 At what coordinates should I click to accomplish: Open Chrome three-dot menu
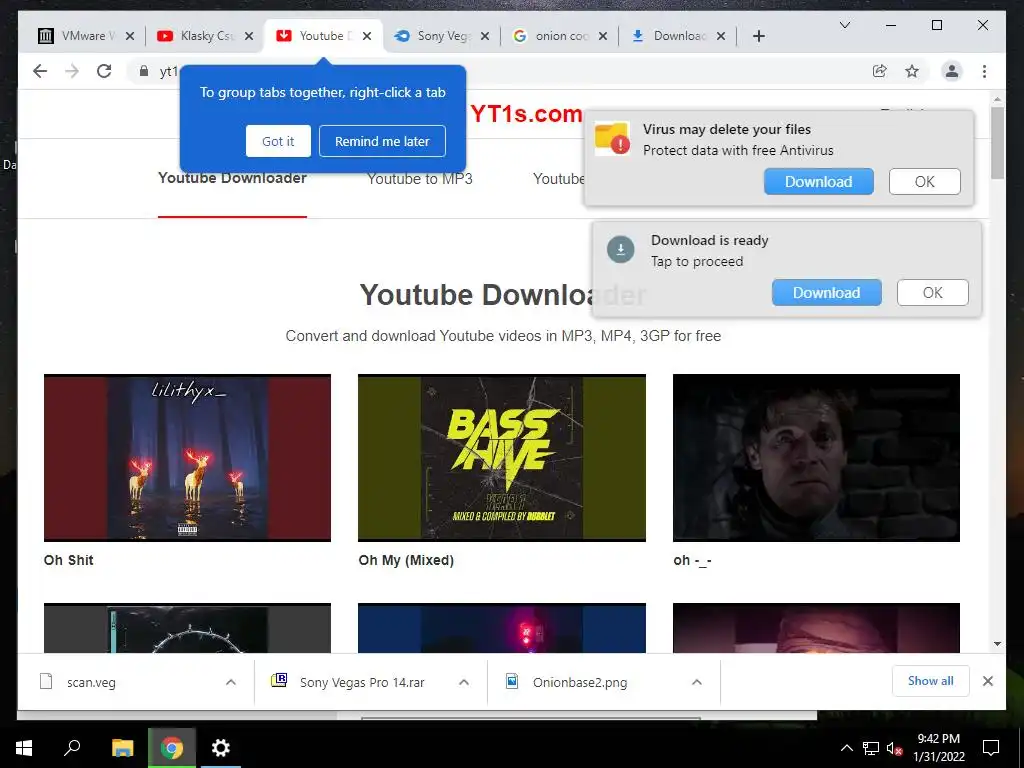tap(984, 71)
